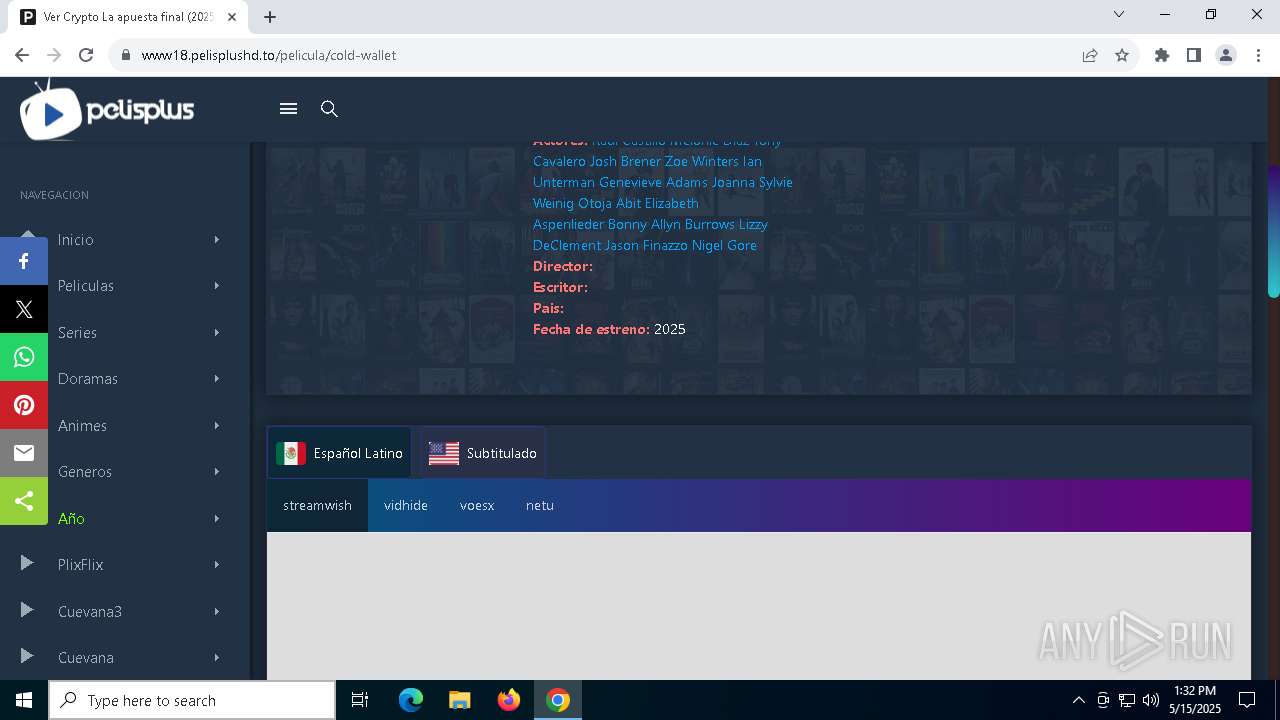
Task: Open Windows Start menu
Action: click(x=24, y=700)
